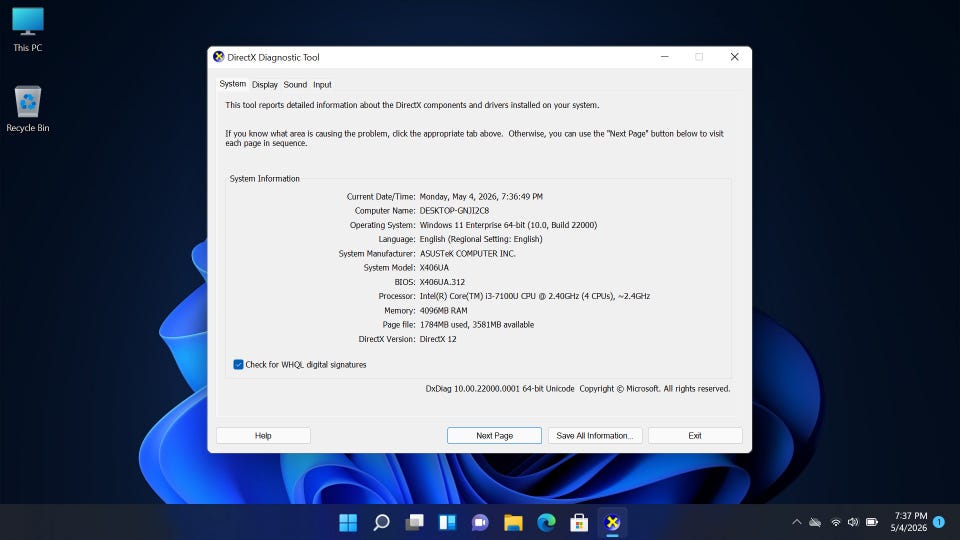Click the Exit button
The width and height of the screenshot is (960, 540).
[x=695, y=435]
